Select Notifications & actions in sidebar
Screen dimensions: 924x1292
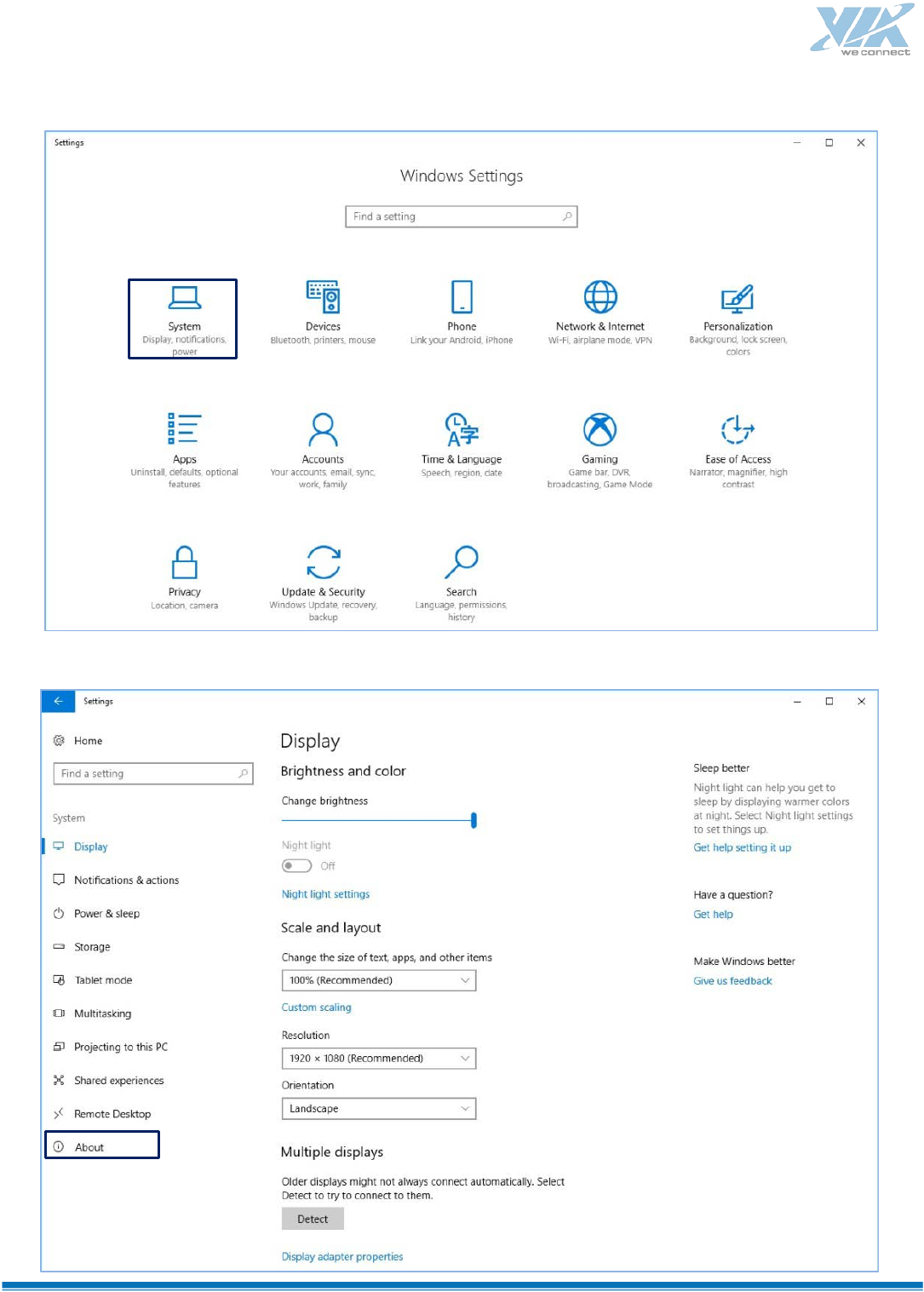point(126,880)
